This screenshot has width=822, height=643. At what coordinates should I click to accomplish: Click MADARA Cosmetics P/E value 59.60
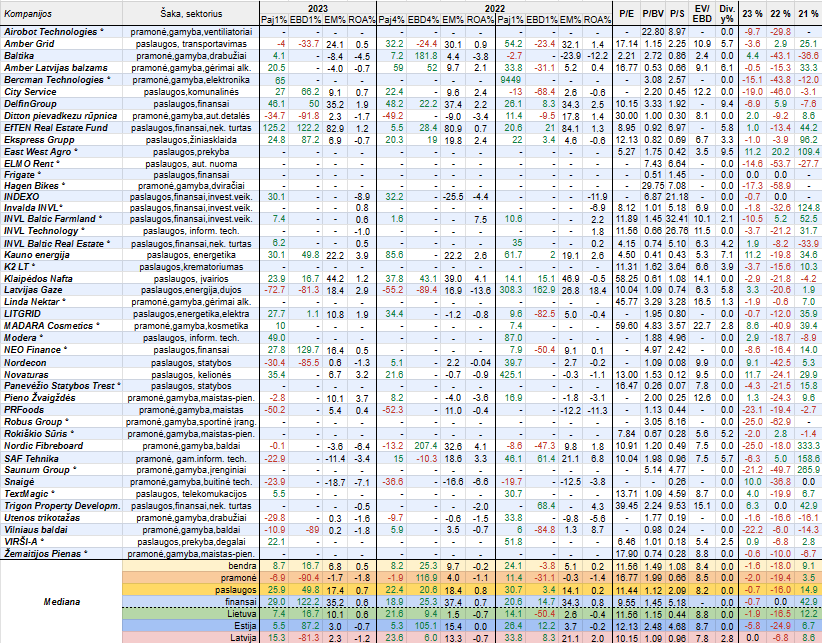(x=626, y=326)
